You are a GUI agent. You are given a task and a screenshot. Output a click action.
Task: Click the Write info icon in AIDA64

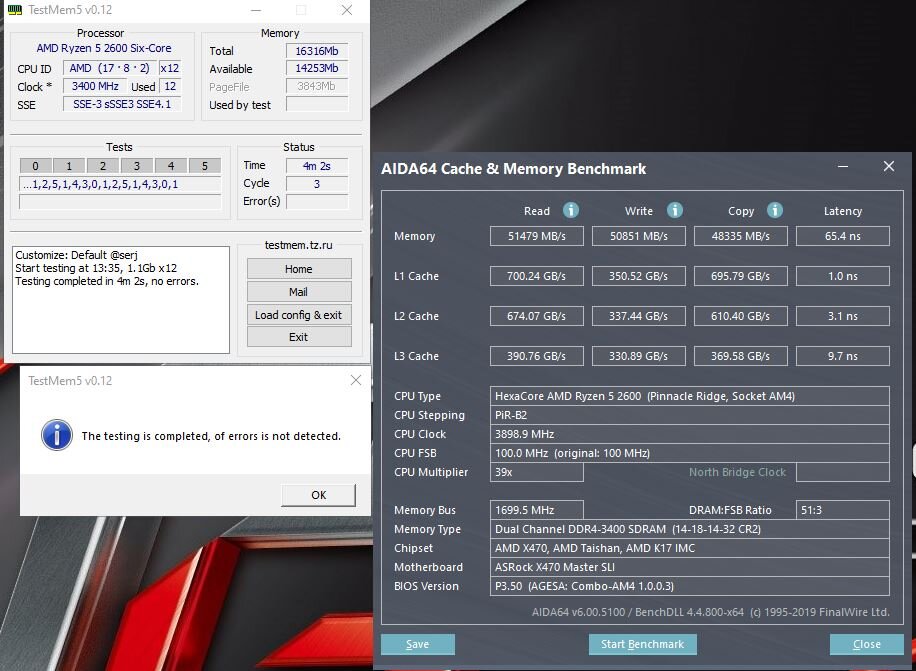tap(675, 210)
